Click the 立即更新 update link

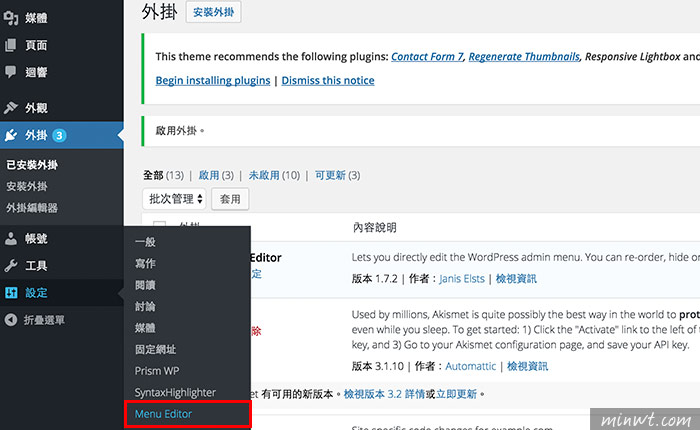[x=456, y=394]
